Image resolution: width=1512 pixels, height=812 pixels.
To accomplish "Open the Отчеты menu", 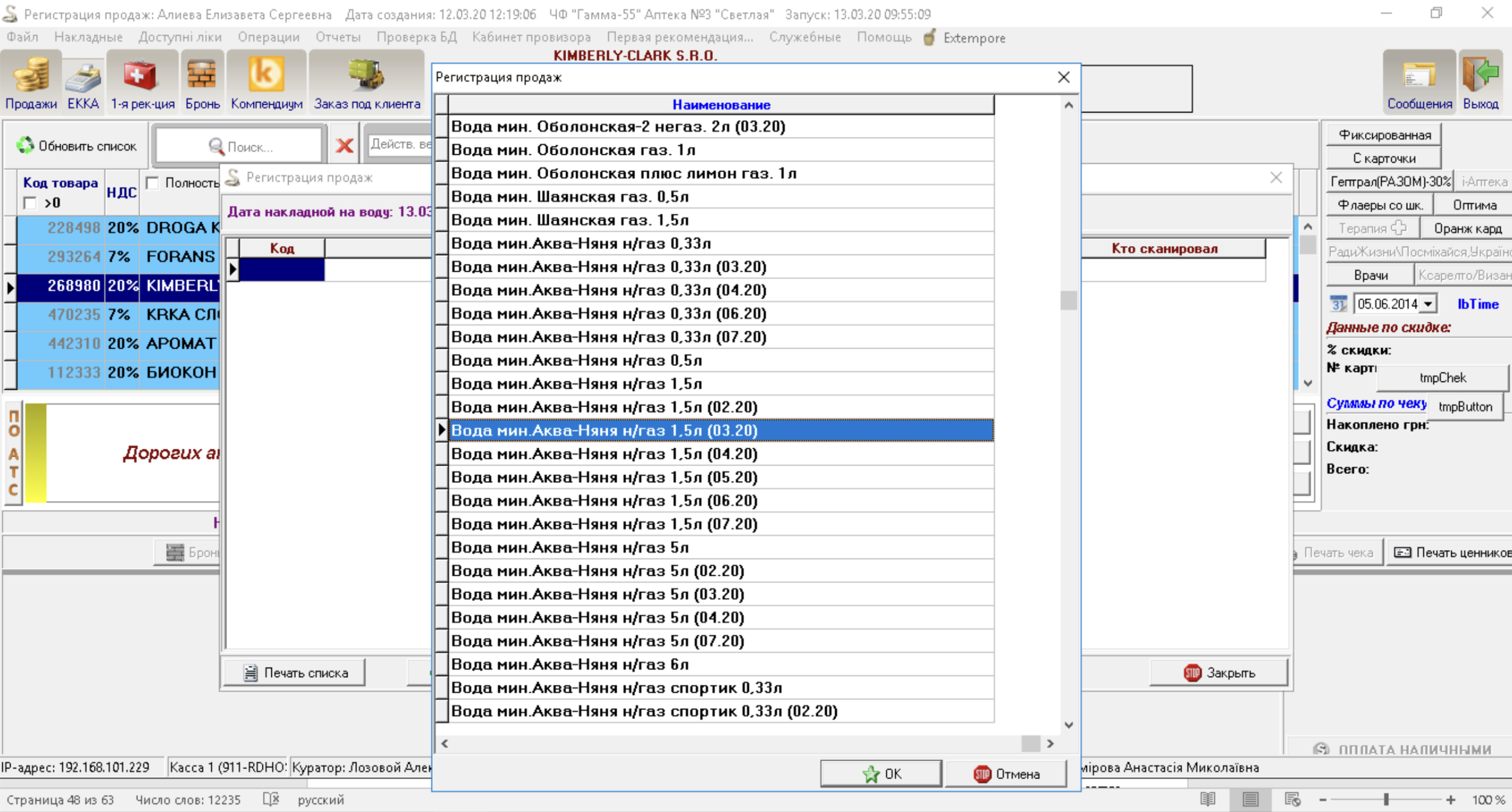I will pyautogui.click(x=338, y=37).
